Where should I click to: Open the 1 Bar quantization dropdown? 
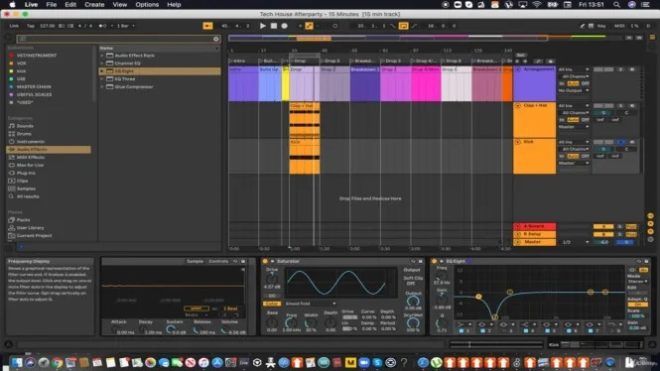click(x=125, y=26)
